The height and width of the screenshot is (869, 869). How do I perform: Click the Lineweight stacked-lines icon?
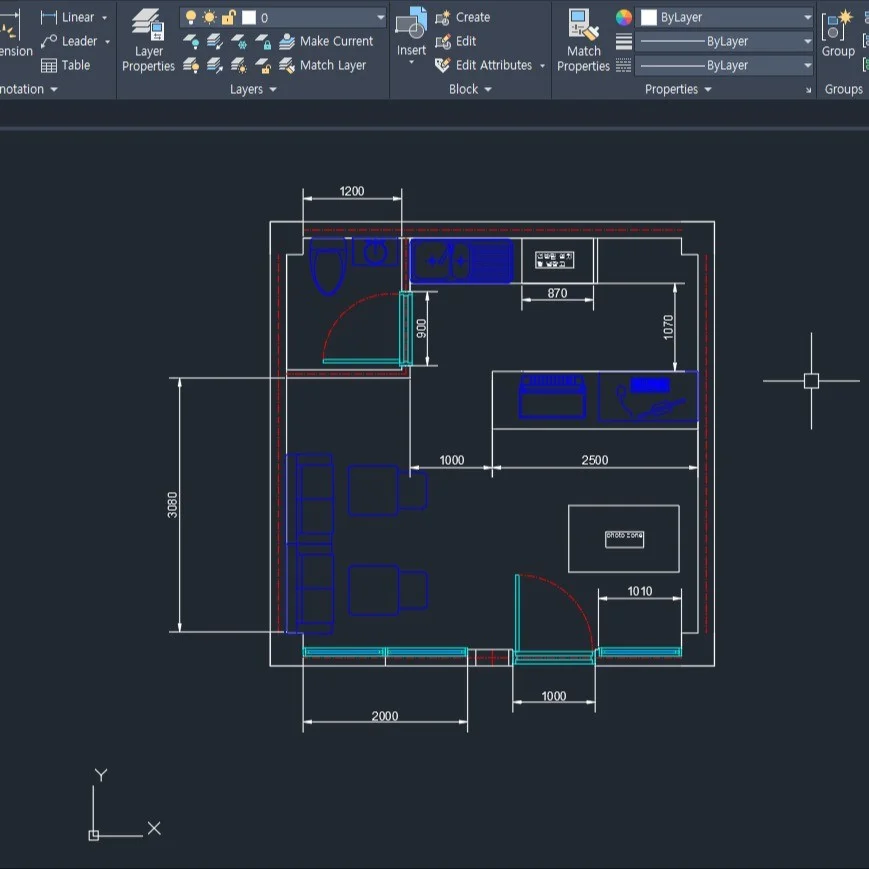pos(623,41)
